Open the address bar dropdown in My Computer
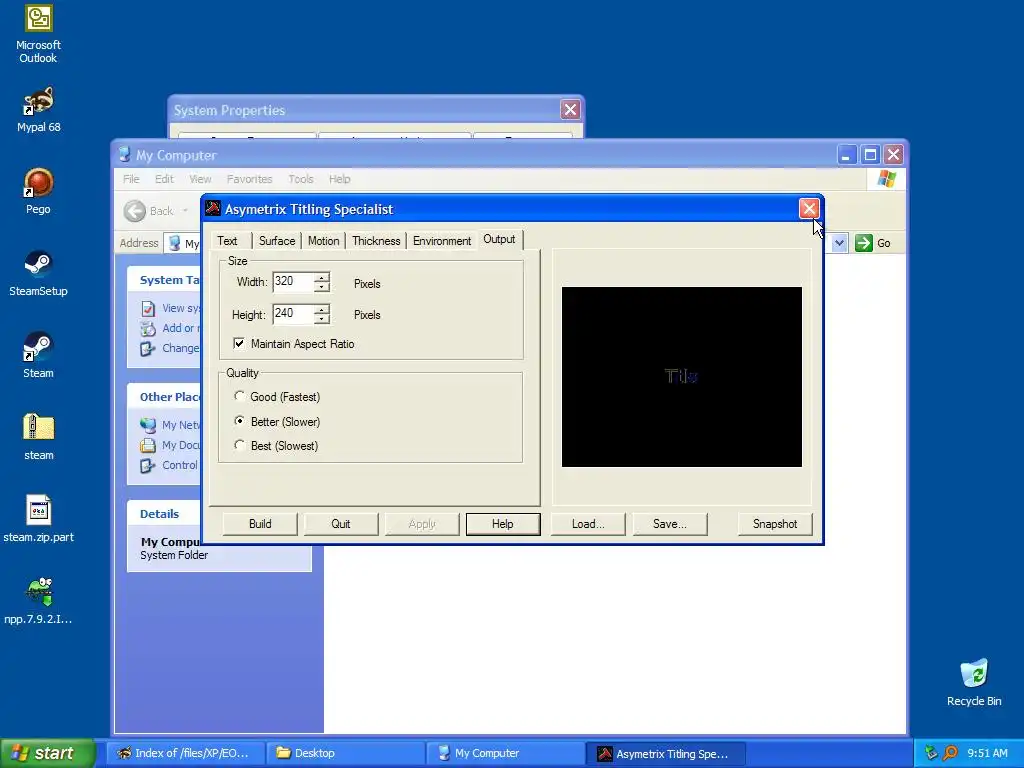Viewport: 1024px width, 768px height. coord(839,243)
